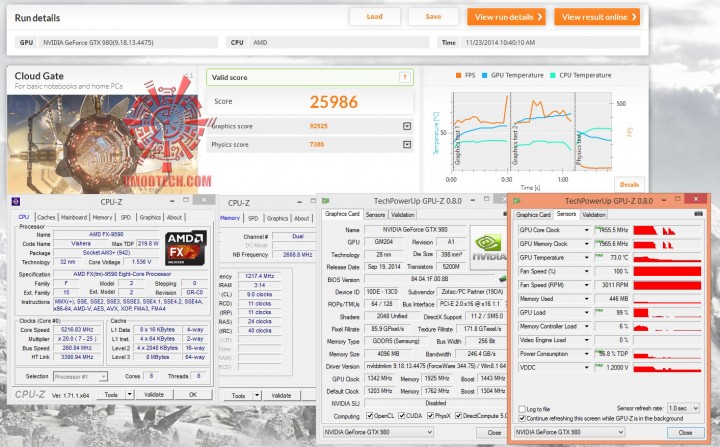Switch to the Mainboard tab in CPU-Z
This screenshot has height=447, width=720.
point(74,217)
